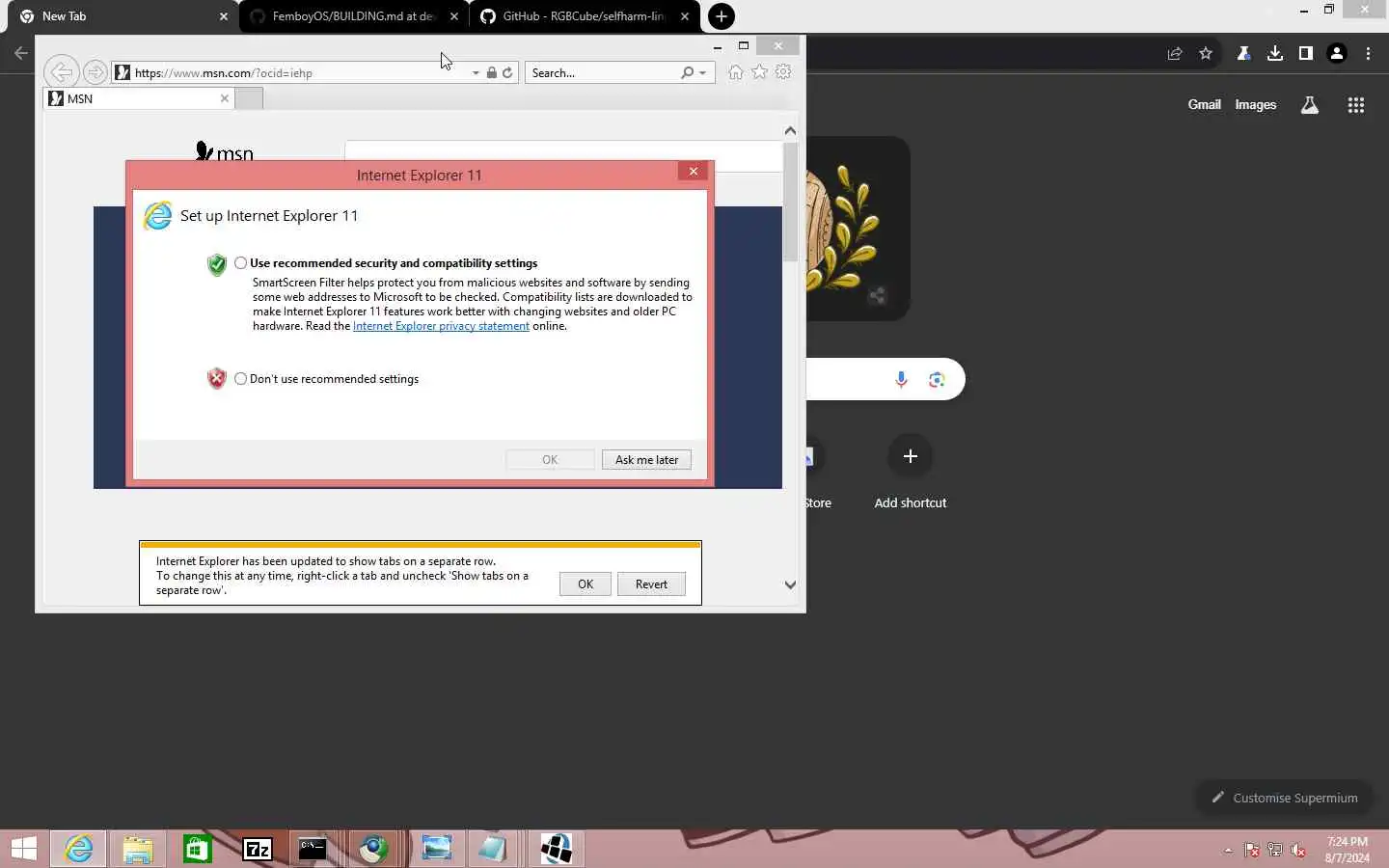Open the Google apps grid

point(1356,105)
